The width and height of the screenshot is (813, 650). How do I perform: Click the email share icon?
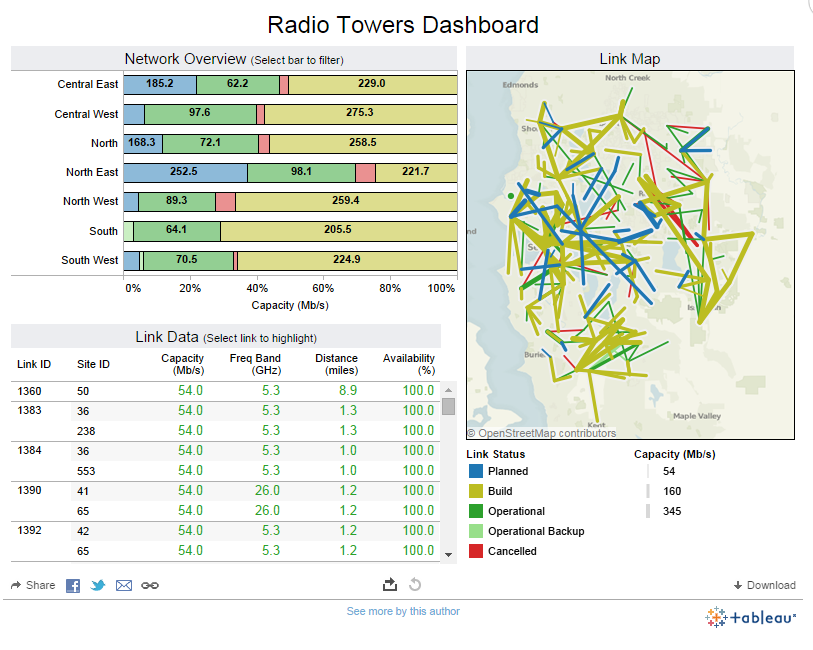[124, 586]
